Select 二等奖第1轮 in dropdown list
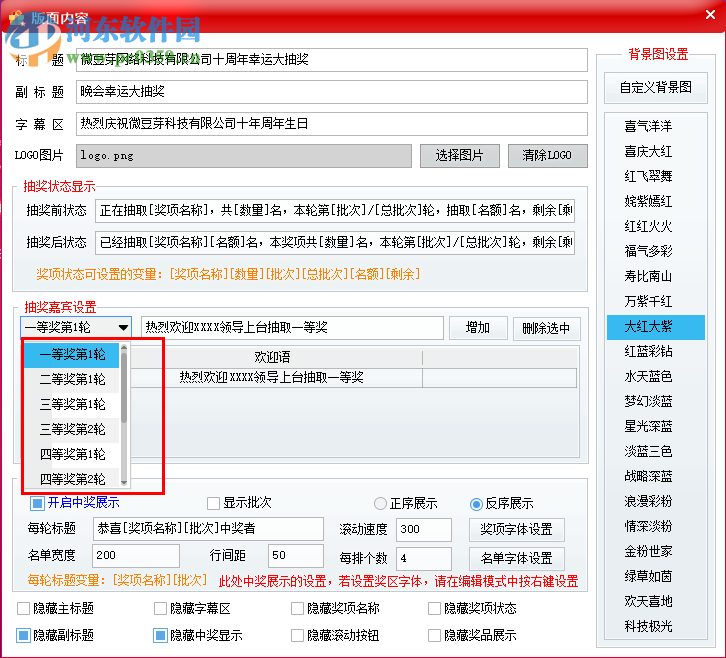Viewport: 726px width, 658px height. pos(72,380)
